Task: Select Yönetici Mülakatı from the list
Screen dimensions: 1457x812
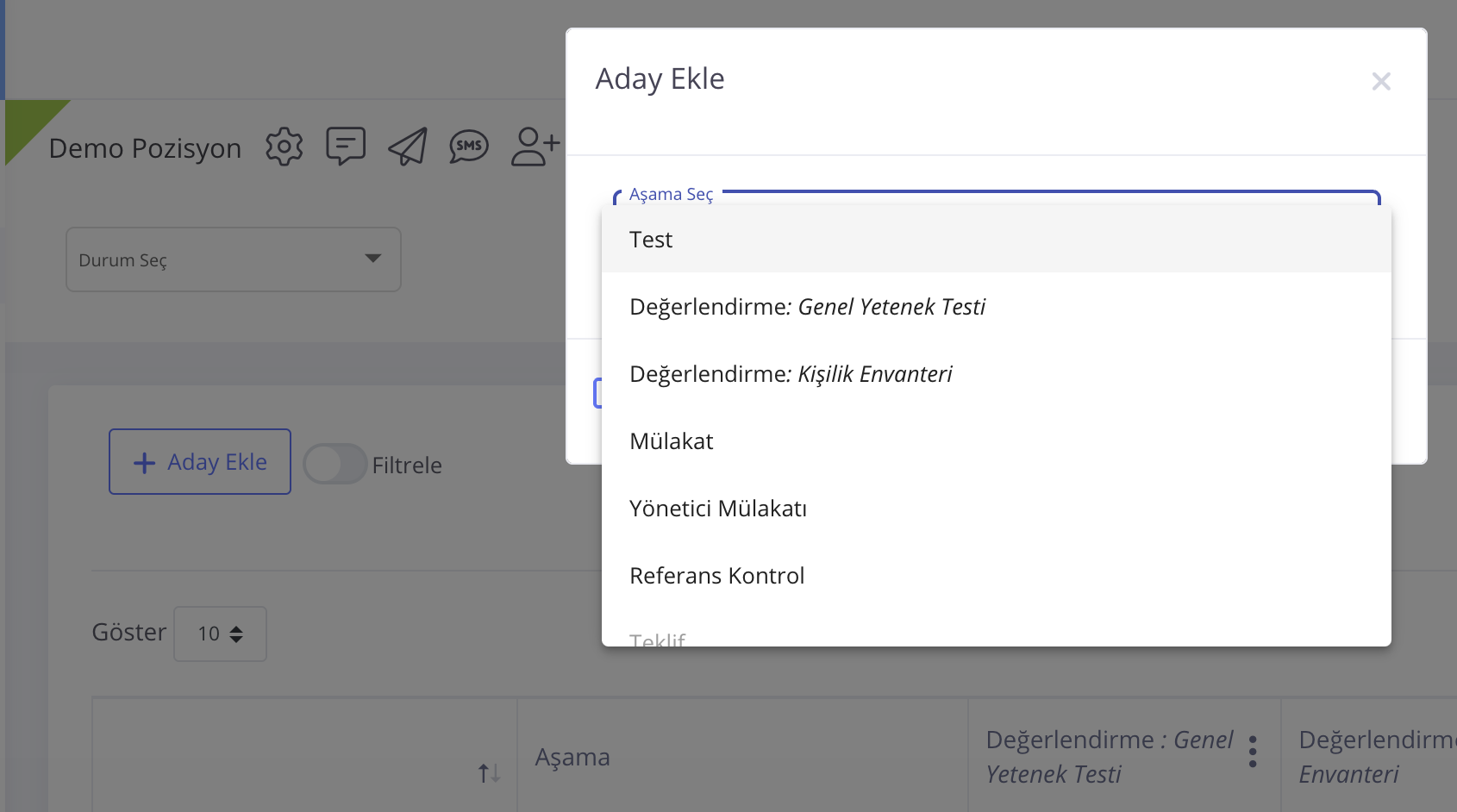Action: pyautogui.click(x=718, y=509)
